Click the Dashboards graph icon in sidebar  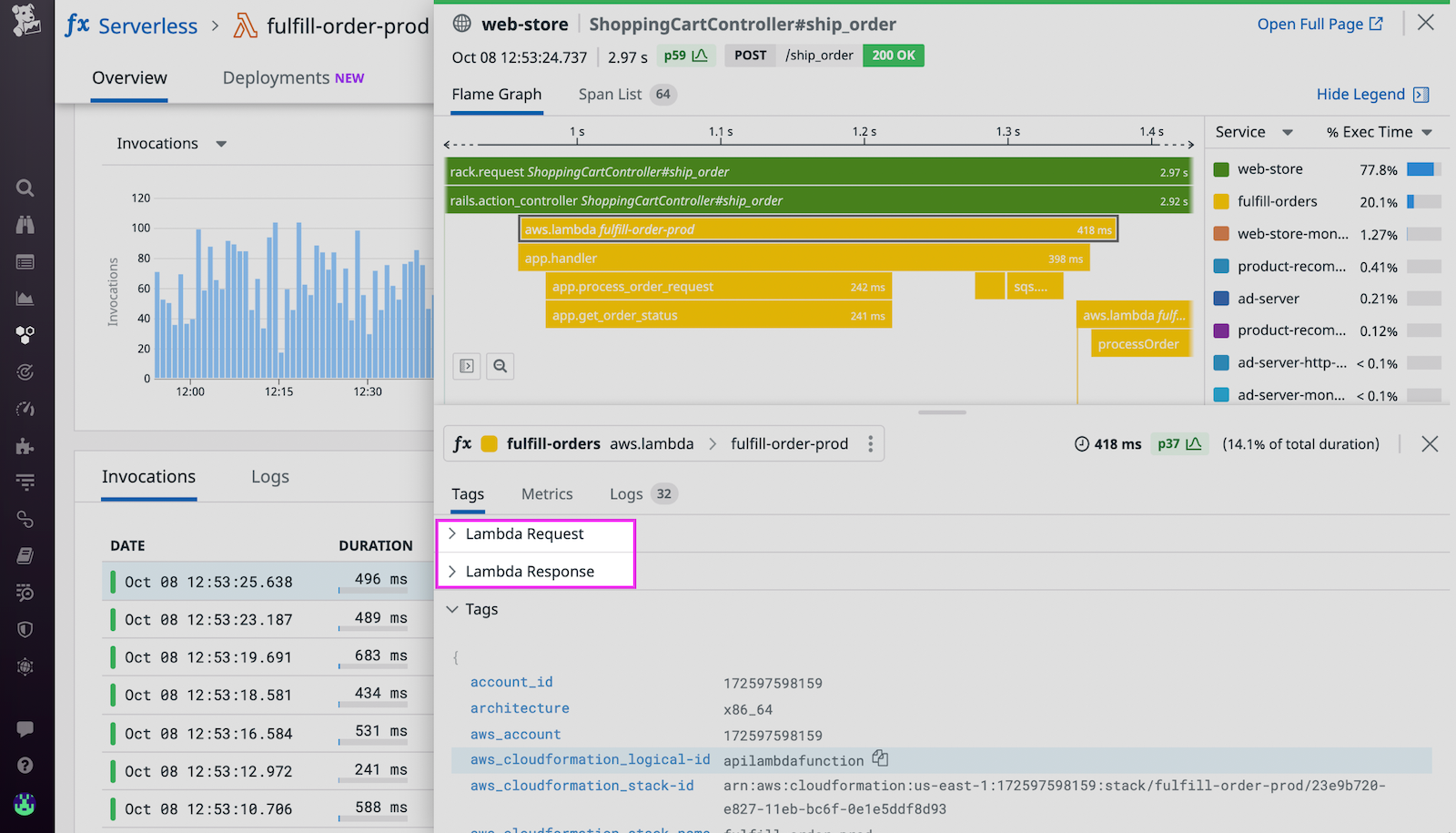[25, 299]
